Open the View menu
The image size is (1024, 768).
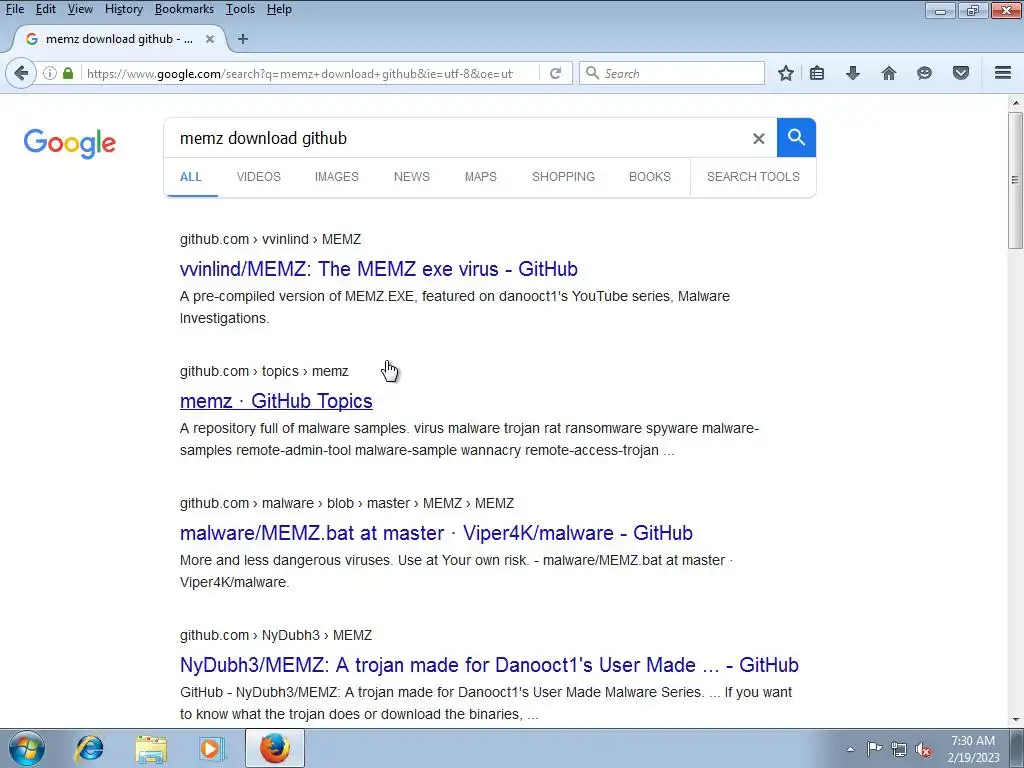80,9
